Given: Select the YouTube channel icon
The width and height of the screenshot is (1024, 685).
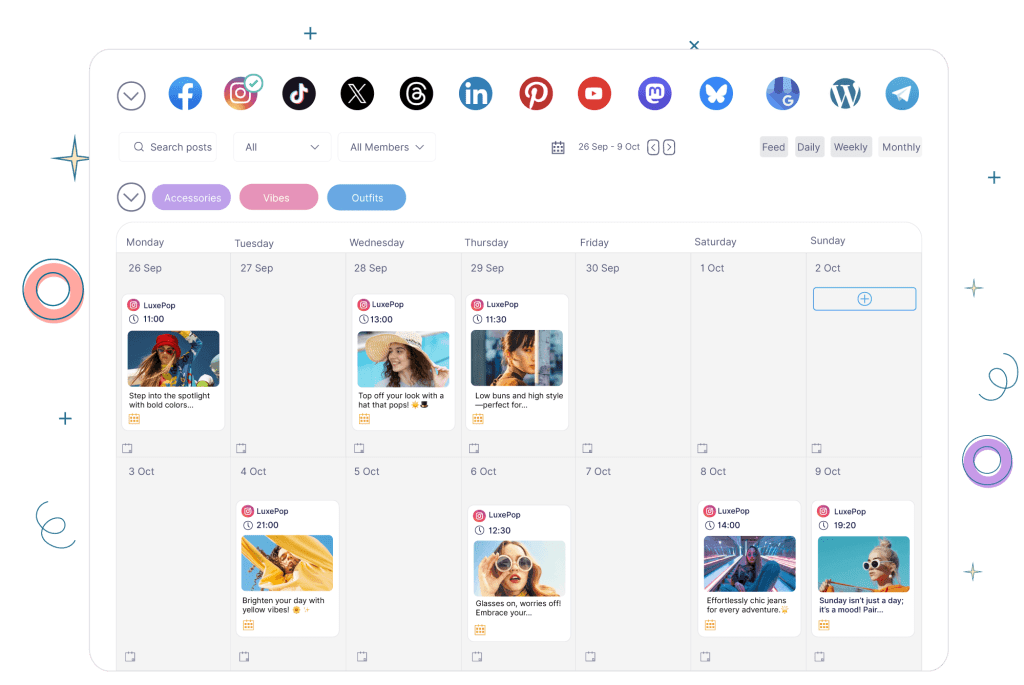Looking at the screenshot, I should [x=594, y=93].
